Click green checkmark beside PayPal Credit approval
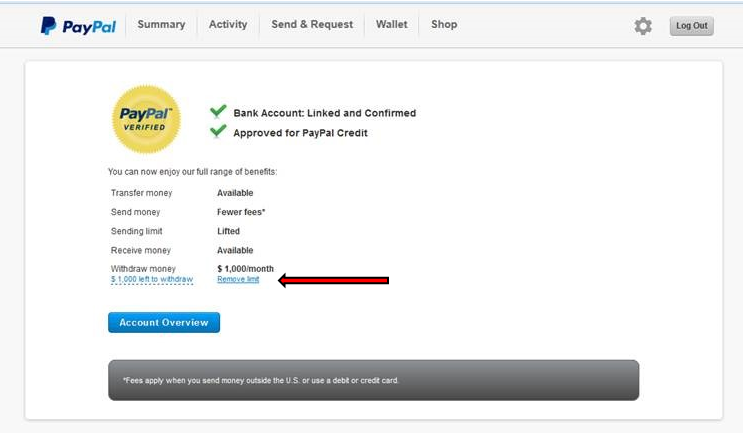This screenshot has width=743, height=433. coord(218,132)
